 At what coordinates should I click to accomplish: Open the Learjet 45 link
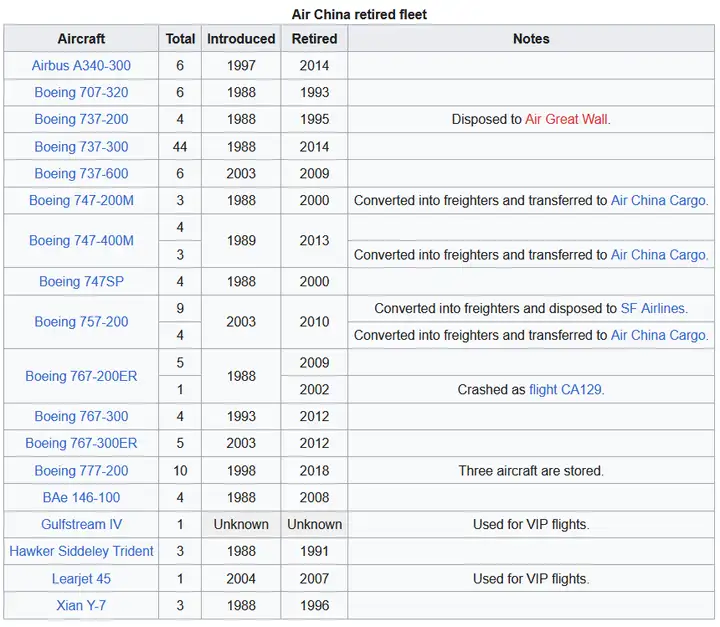[81, 579]
